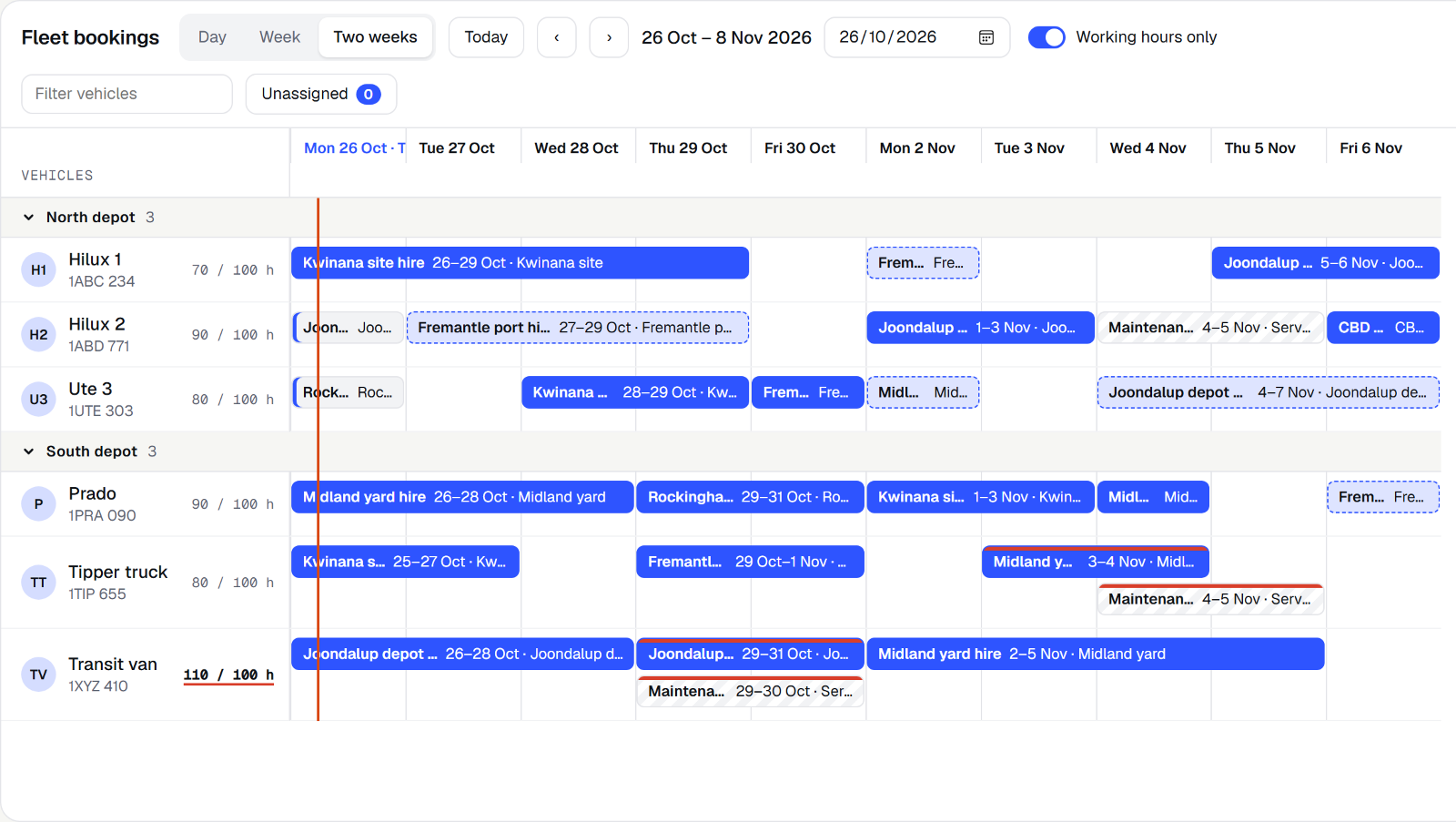Toggle Working hours only switch
1456x822 pixels.
tap(1046, 37)
